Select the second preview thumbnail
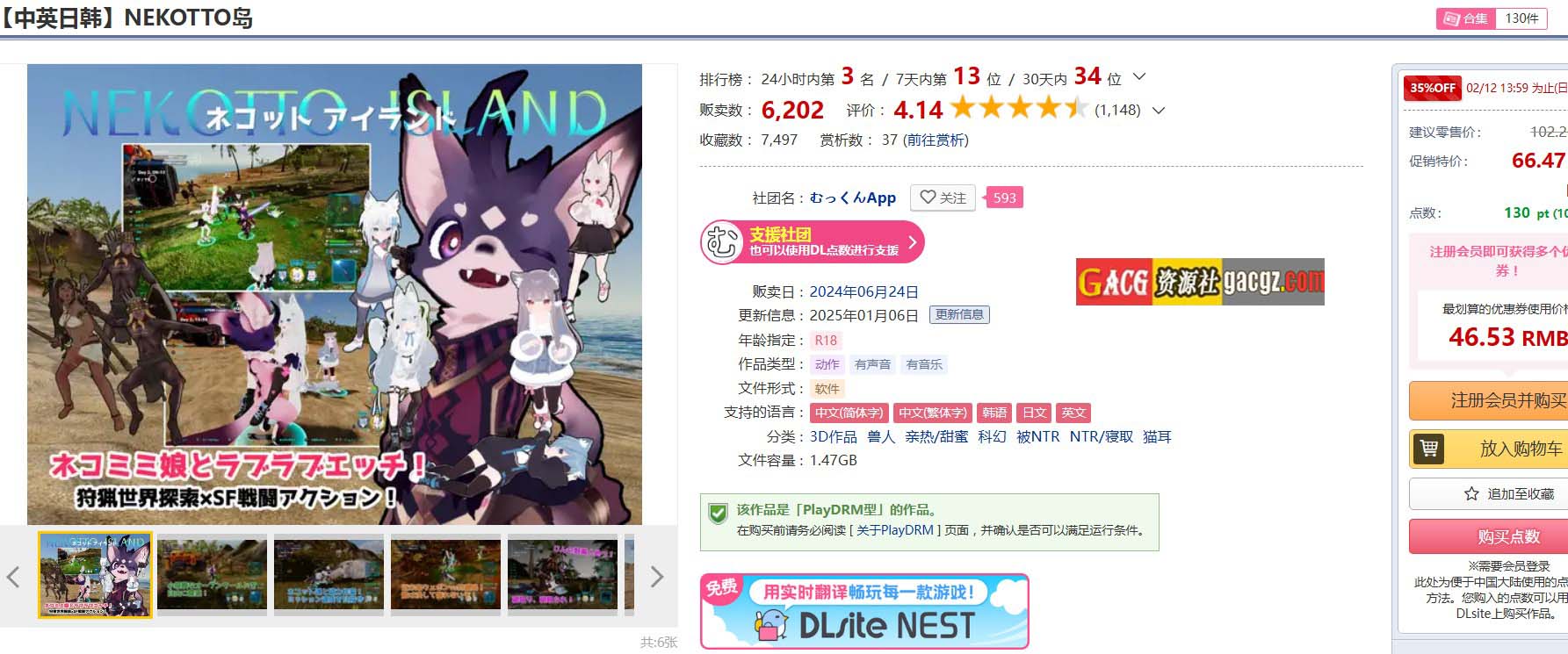The width and height of the screenshot is (1568, 654). pyautogui.click(x=212, y=575)
